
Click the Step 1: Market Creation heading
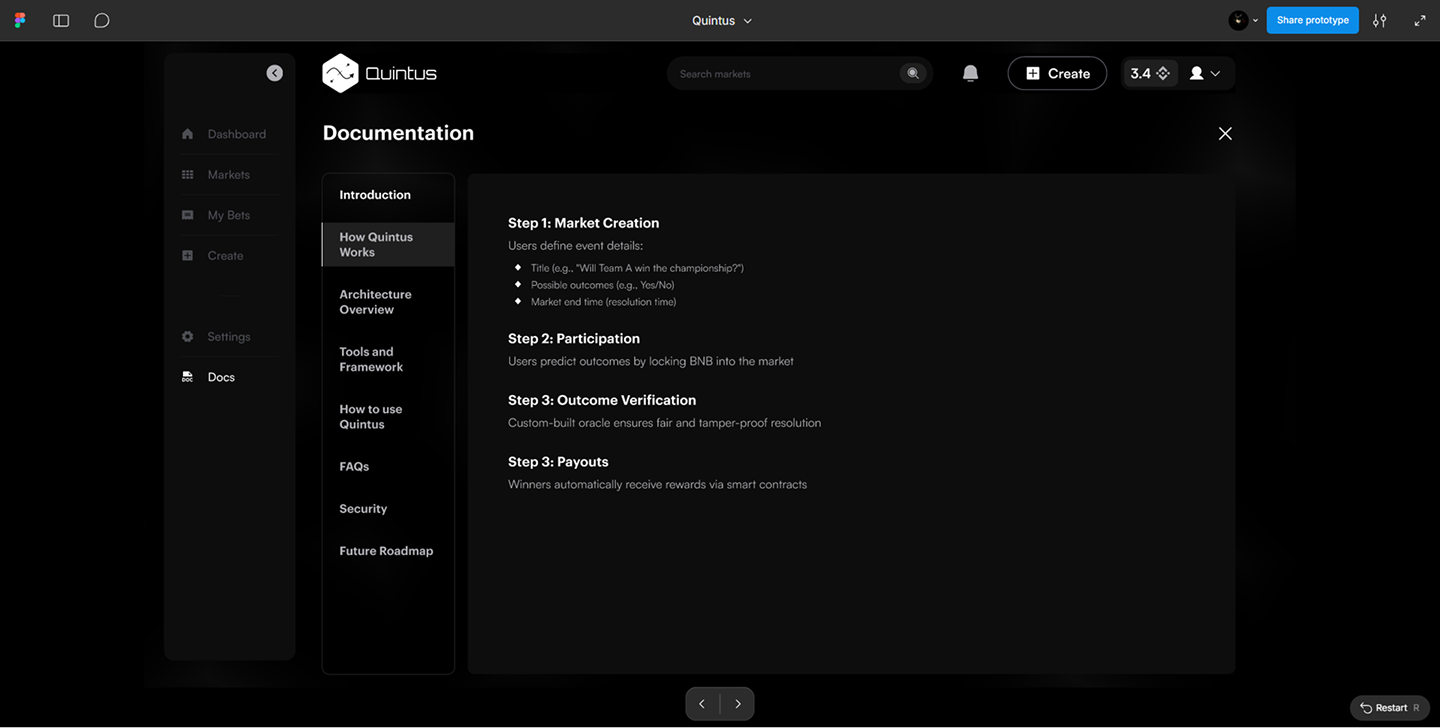583,223
